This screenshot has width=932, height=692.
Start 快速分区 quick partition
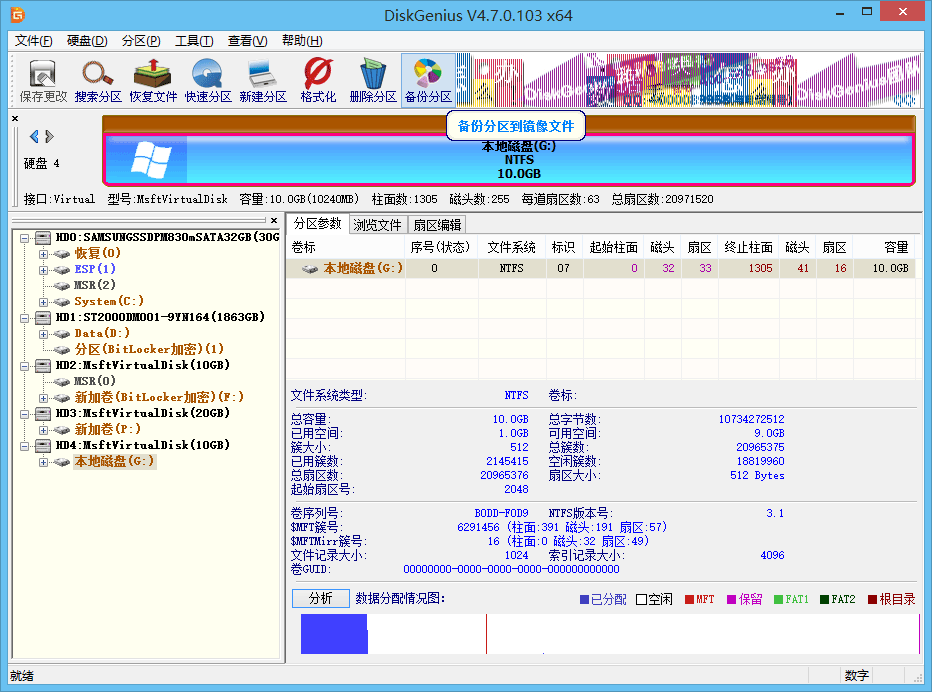pos(207,80)
